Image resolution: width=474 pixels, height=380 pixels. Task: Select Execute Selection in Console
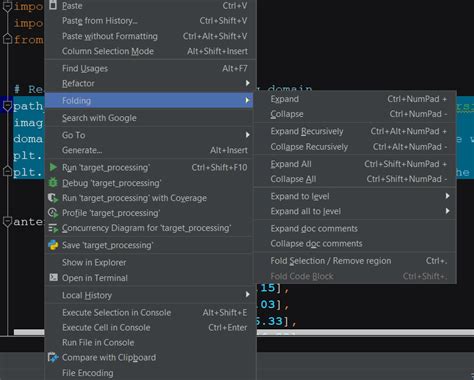tap(150, 312)
